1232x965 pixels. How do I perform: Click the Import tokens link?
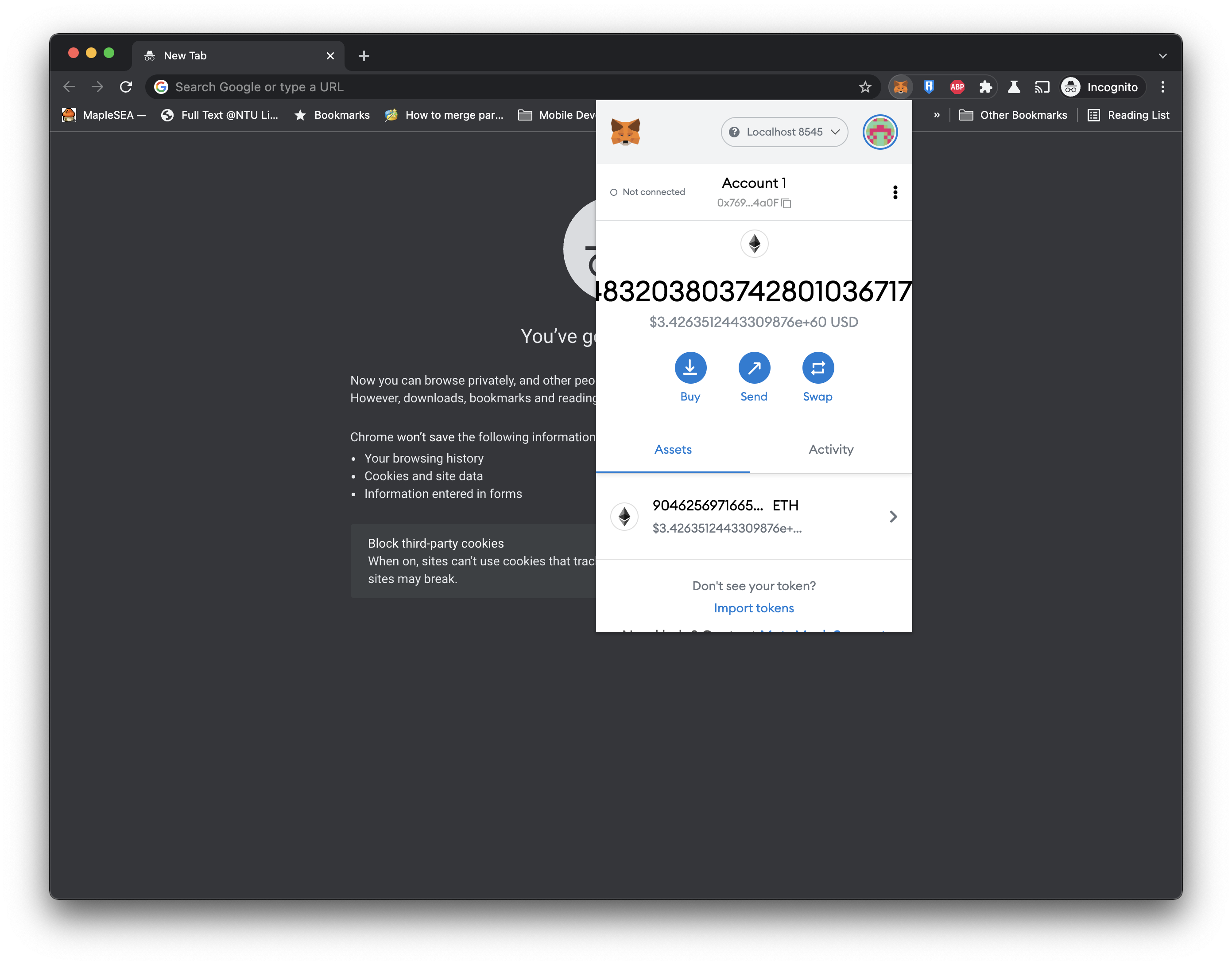click(x=754, y=608)
